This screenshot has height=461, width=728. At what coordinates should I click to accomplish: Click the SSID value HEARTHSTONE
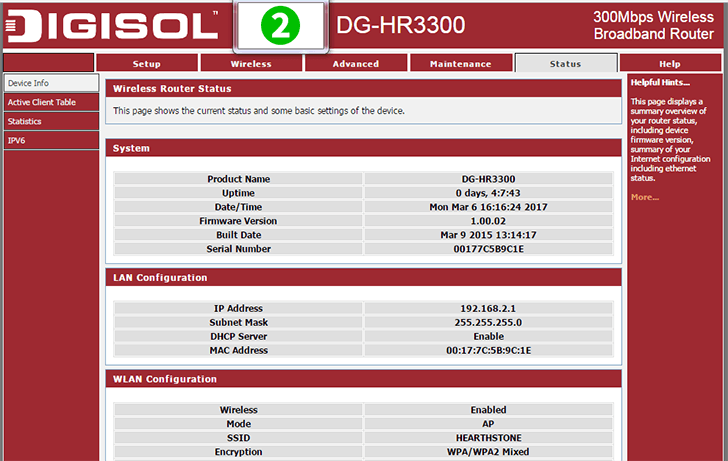coord(488,438)
